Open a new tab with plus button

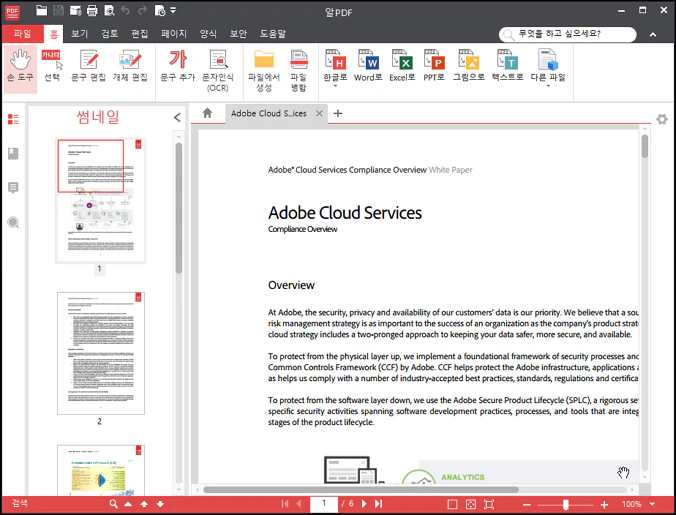pyautogui.click(x=338, y=113)
